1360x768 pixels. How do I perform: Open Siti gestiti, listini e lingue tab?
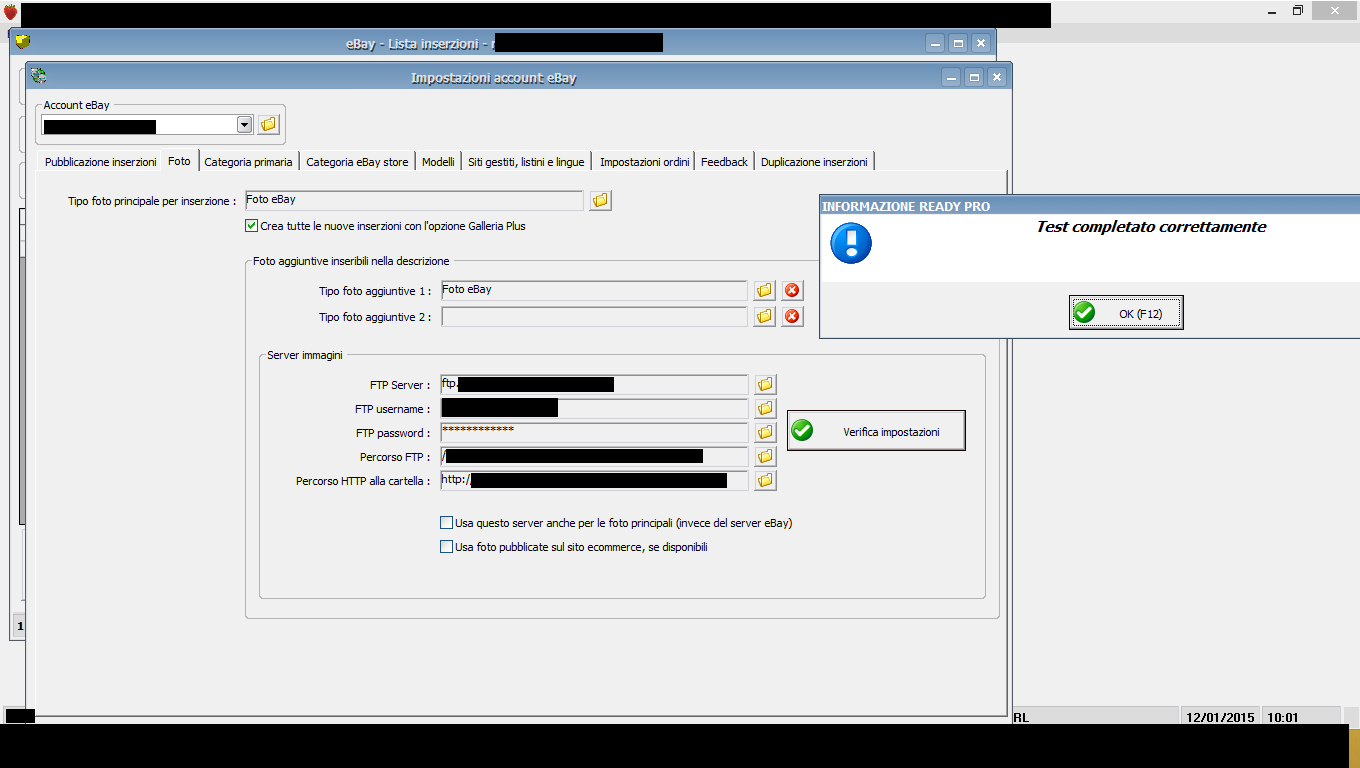[x=526, y=162]
